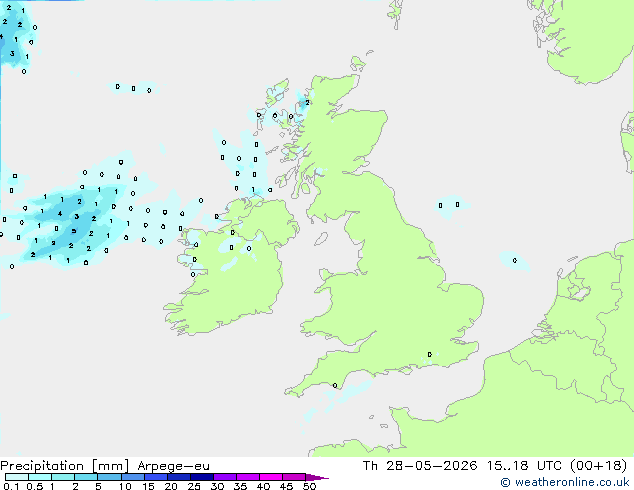Click the 0.5–1 mm legend color swatch
This screenshot has width=634, height=490.
point(40,477)
